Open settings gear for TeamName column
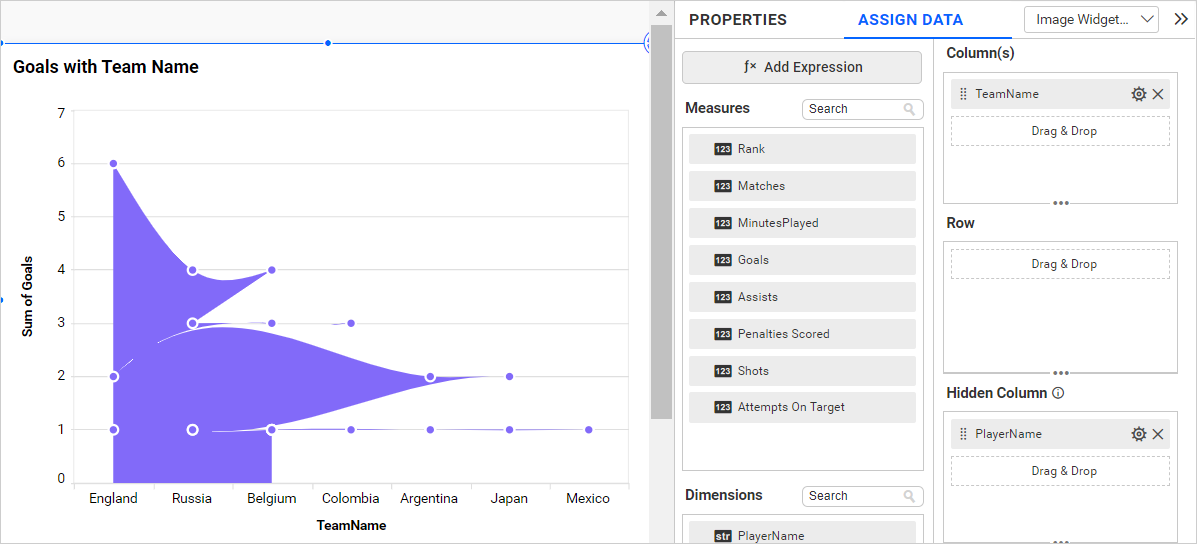 (1138, 94)
